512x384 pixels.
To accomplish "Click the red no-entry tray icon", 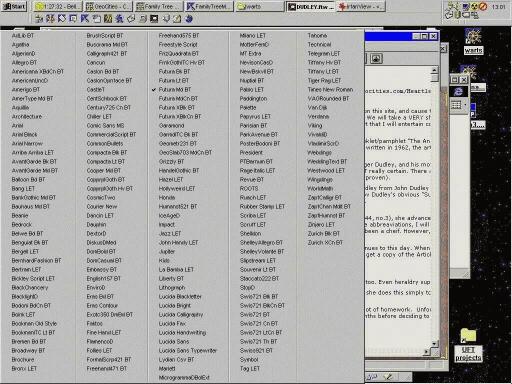I will pyautogui.click(x=483, y=6).
